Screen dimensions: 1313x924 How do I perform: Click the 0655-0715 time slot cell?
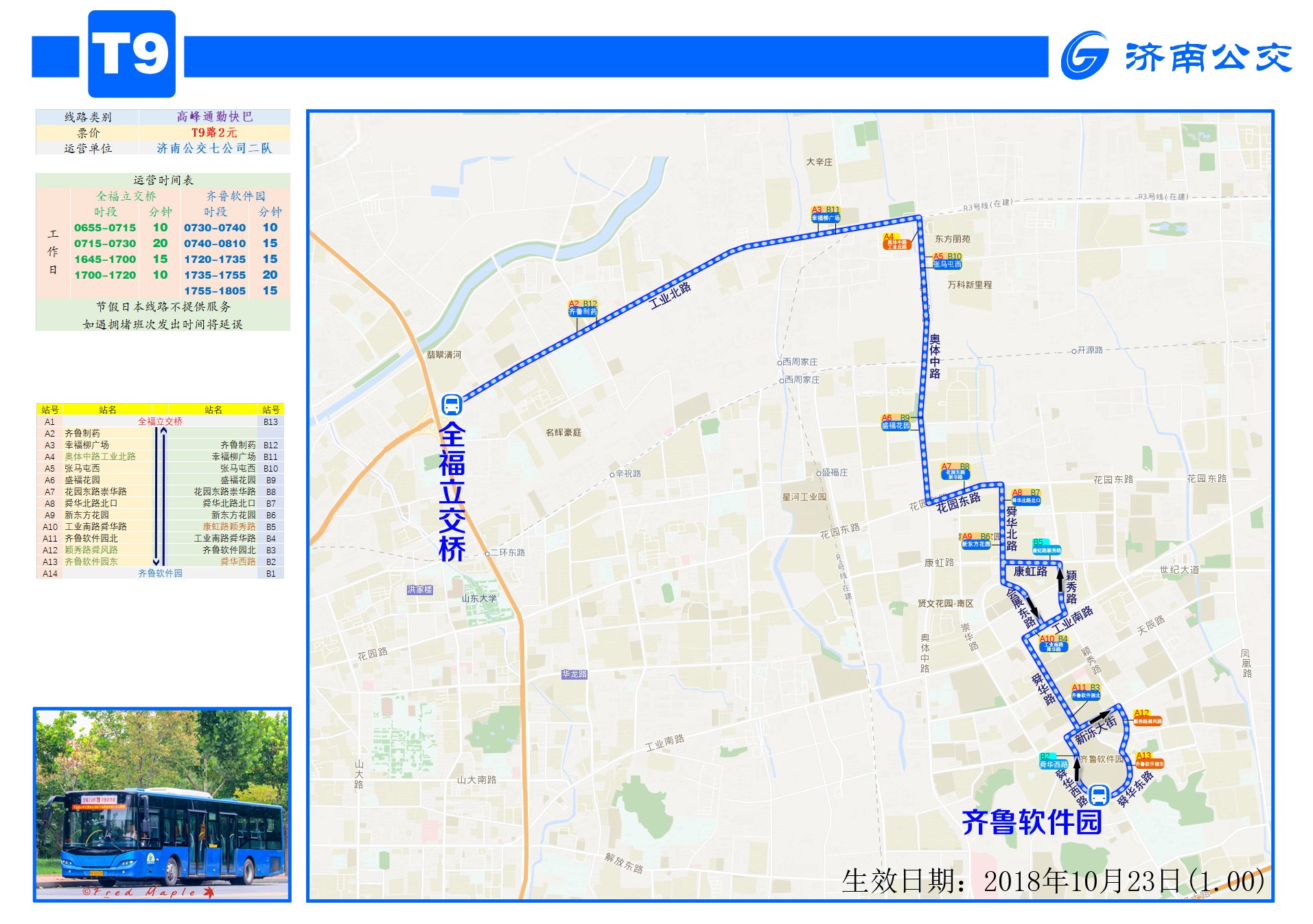[105, 227]
